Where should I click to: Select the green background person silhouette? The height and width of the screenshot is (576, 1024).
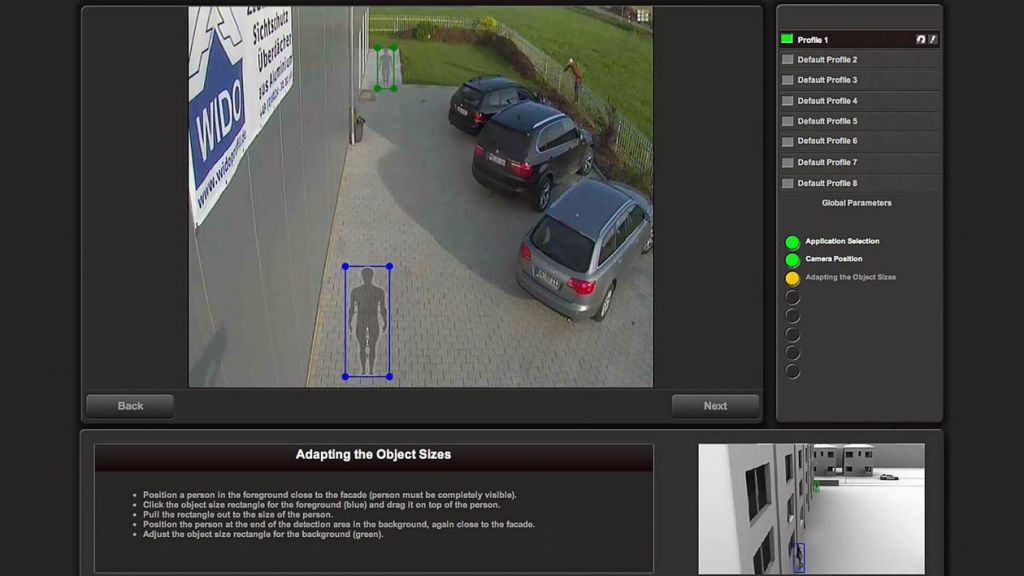click(385, 67)
